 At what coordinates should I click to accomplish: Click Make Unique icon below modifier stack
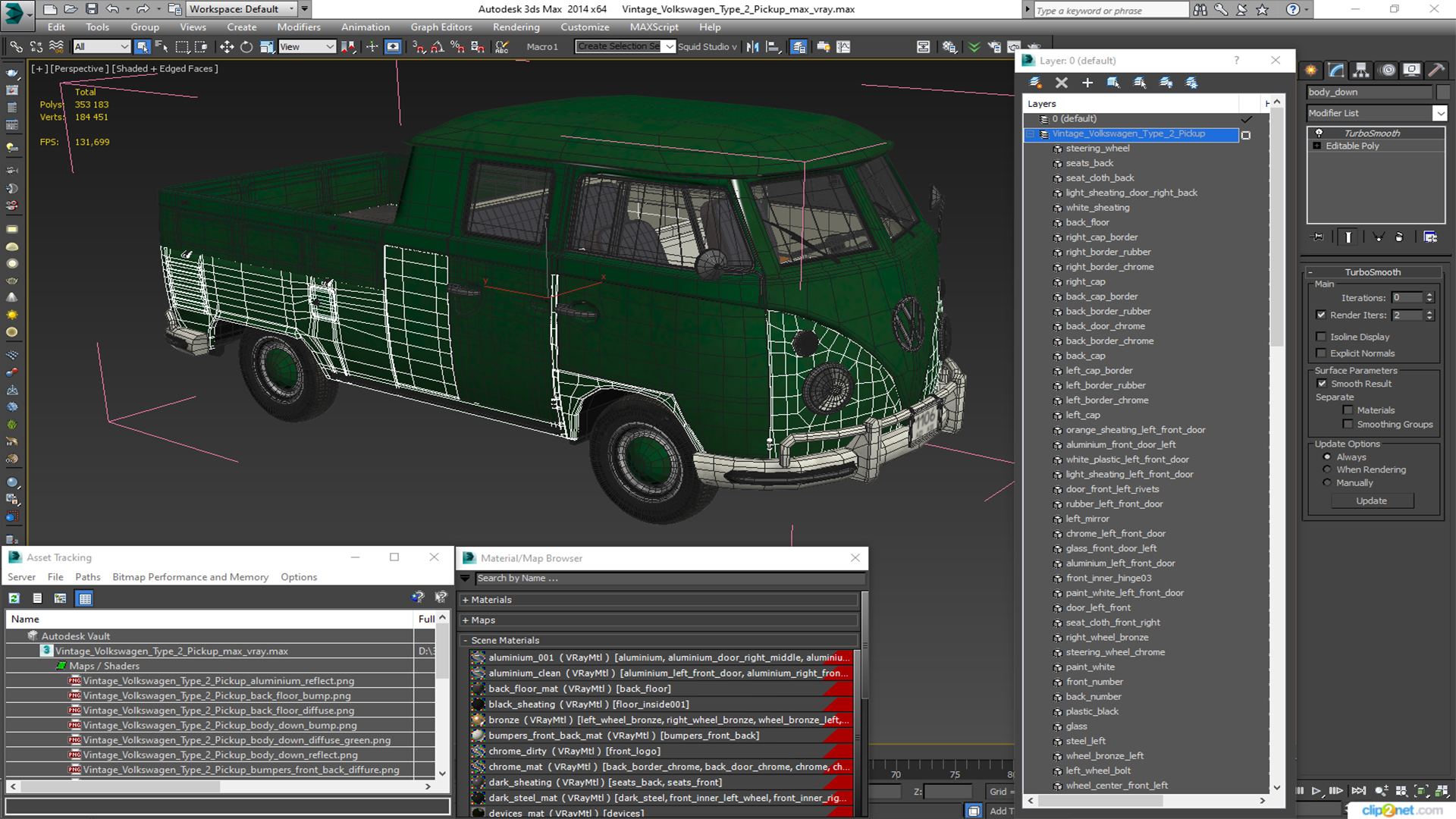[x=1379, y=237]
